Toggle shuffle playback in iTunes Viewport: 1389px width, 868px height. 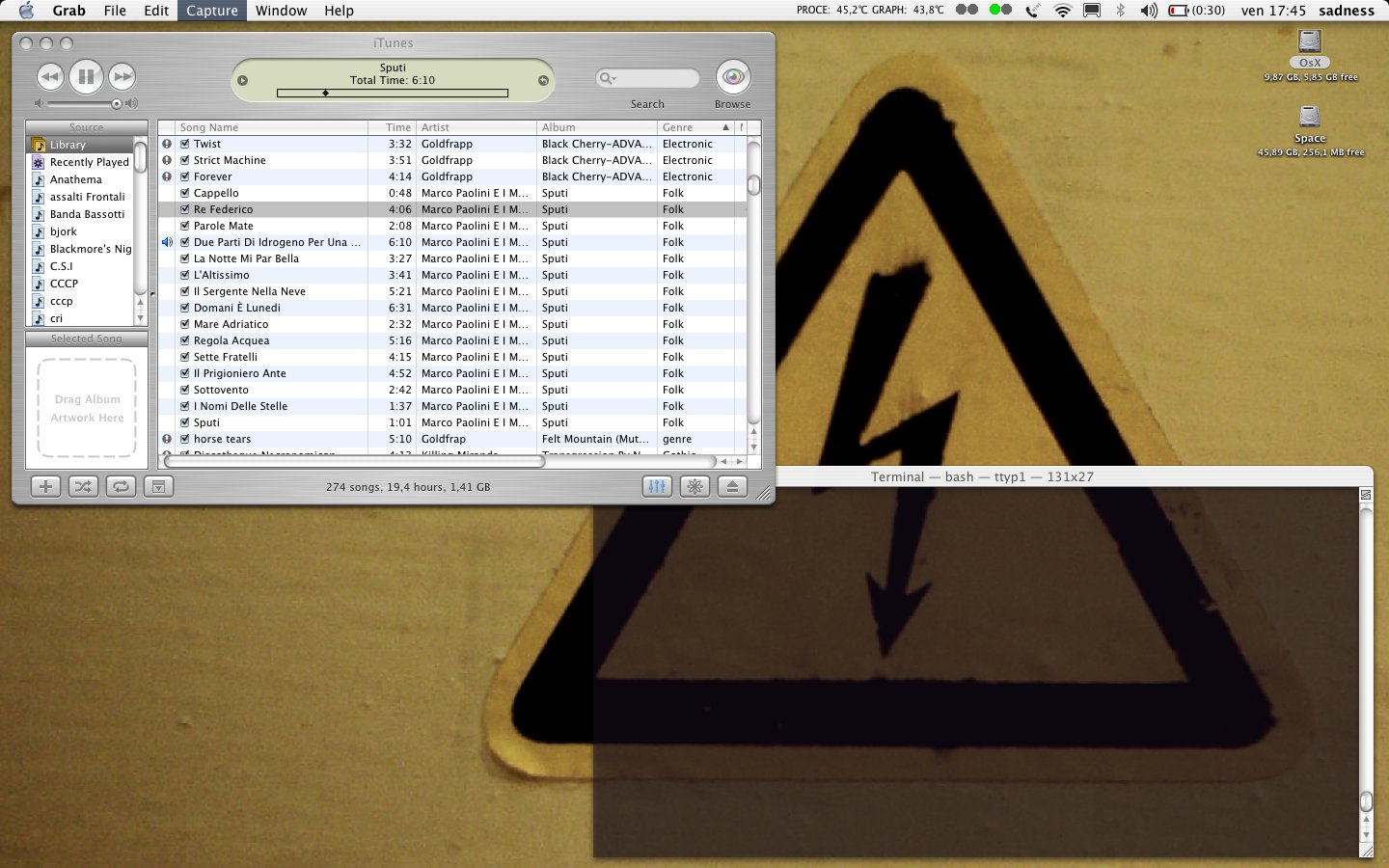(x=83, y=486)
